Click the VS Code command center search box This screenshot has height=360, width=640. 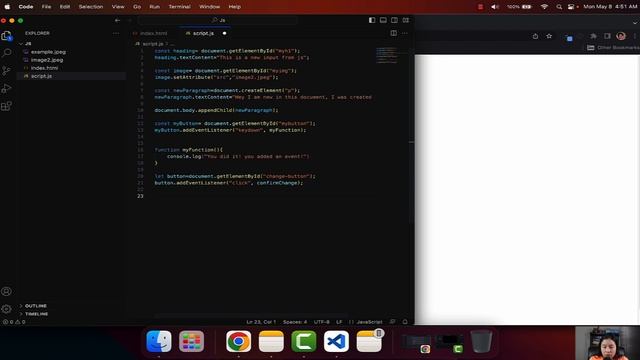click(218, 20)
